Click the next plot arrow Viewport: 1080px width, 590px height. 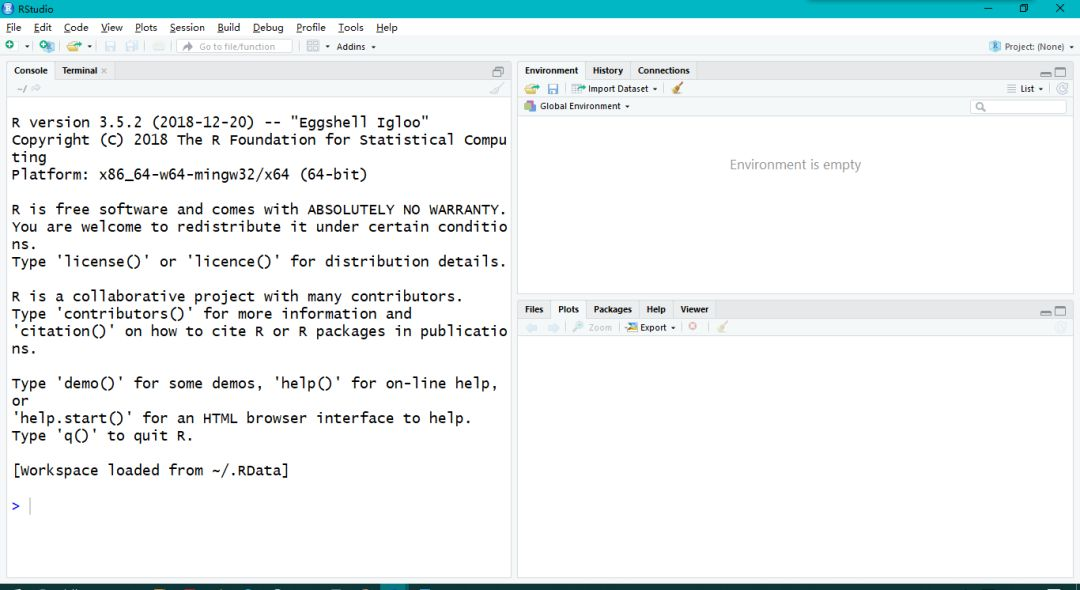click(x=553, y=328)
